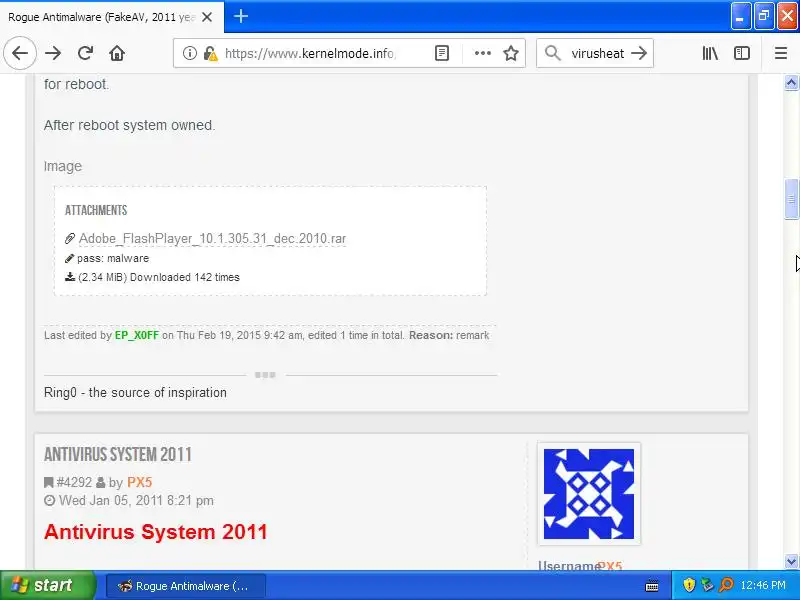The image size is (800, 600).
Task: Select the Rogue Antimalware (FakeAV, 2011) tab
Action: pyautogui.click(x=112, y=17)
